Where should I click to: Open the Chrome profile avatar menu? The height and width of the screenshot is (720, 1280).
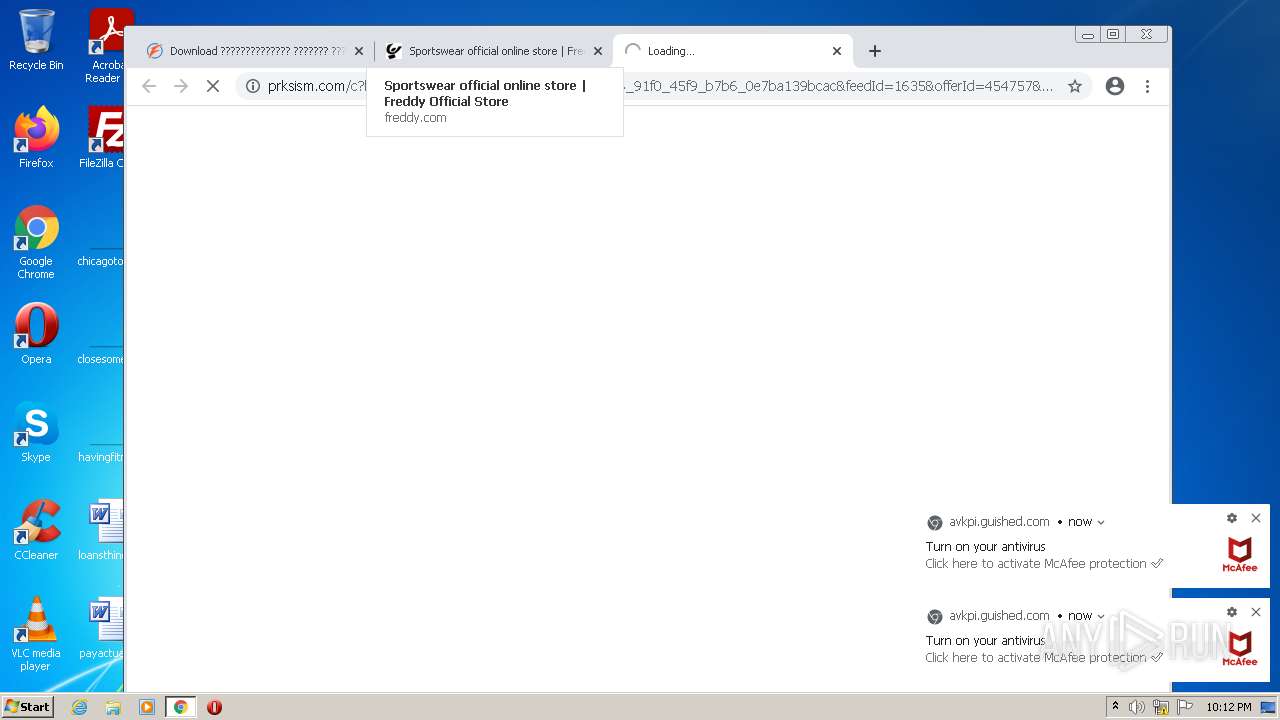[x=1115, y=86]
